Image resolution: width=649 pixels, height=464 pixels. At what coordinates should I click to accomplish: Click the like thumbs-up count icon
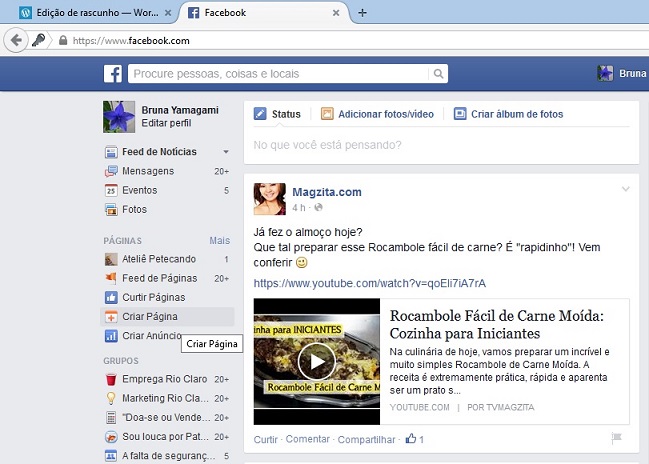(x=411, y=439)
